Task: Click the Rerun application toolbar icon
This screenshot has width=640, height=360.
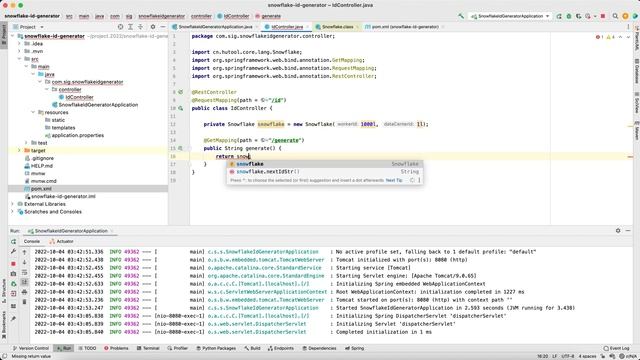Action: click(x=559, y=16)
